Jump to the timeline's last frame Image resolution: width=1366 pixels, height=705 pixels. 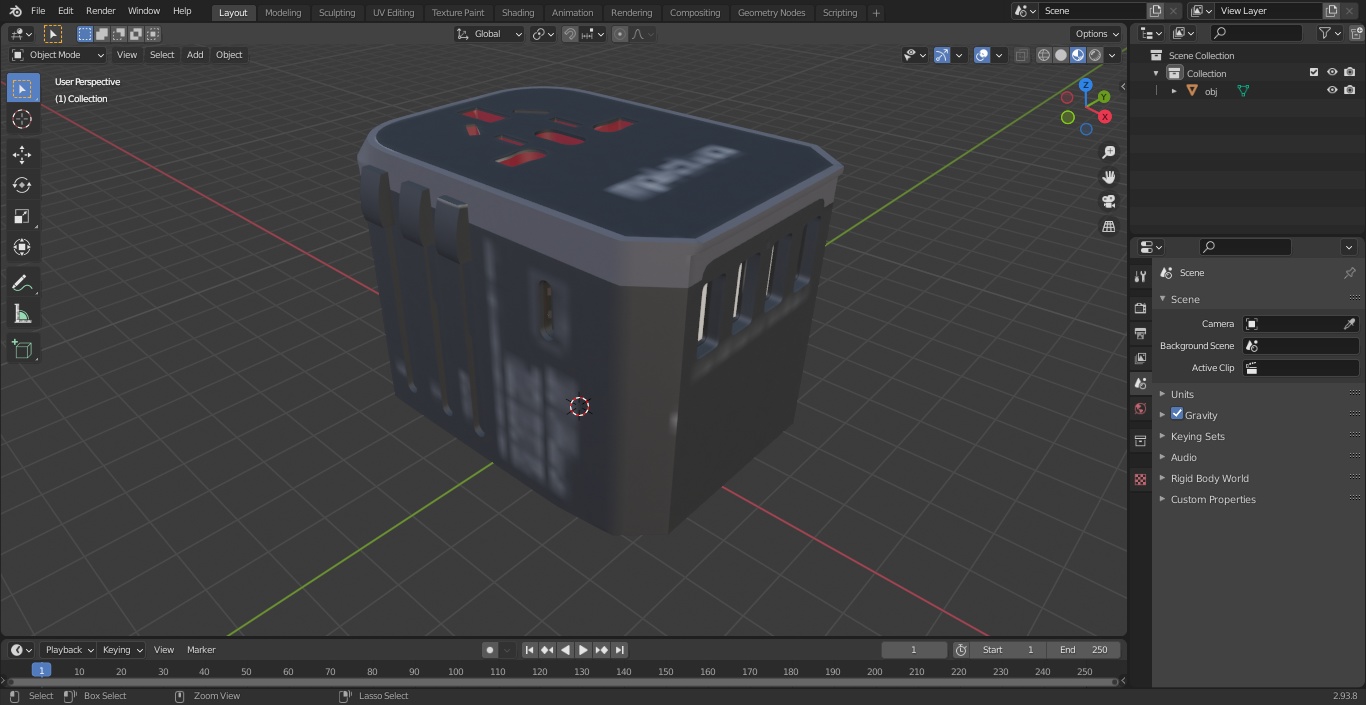[x=620, y=650]
